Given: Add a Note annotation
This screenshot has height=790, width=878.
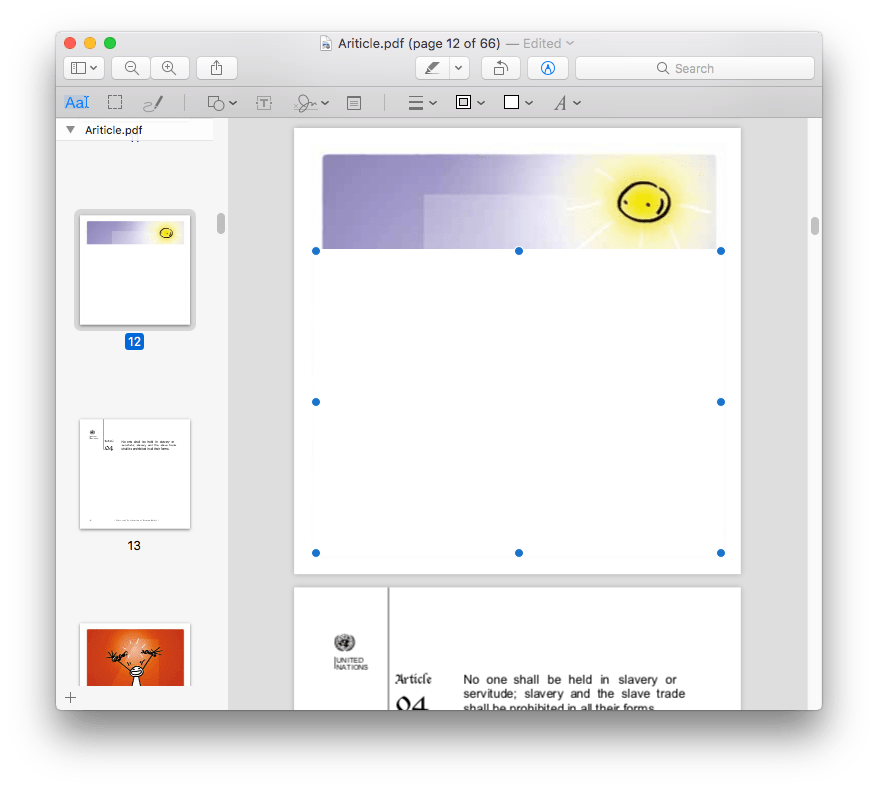Looking at the screenshot, I should 353,102.
